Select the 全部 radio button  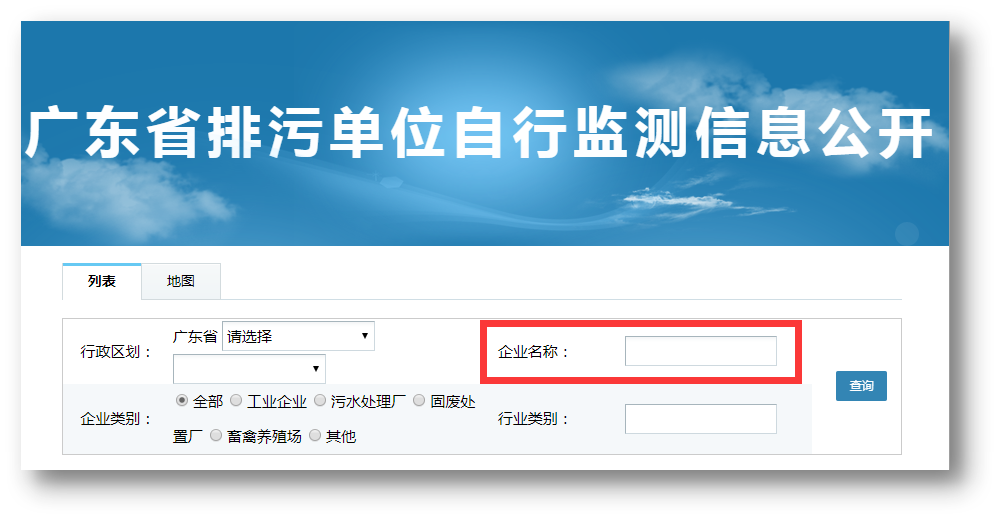click(x=182, y=400)
